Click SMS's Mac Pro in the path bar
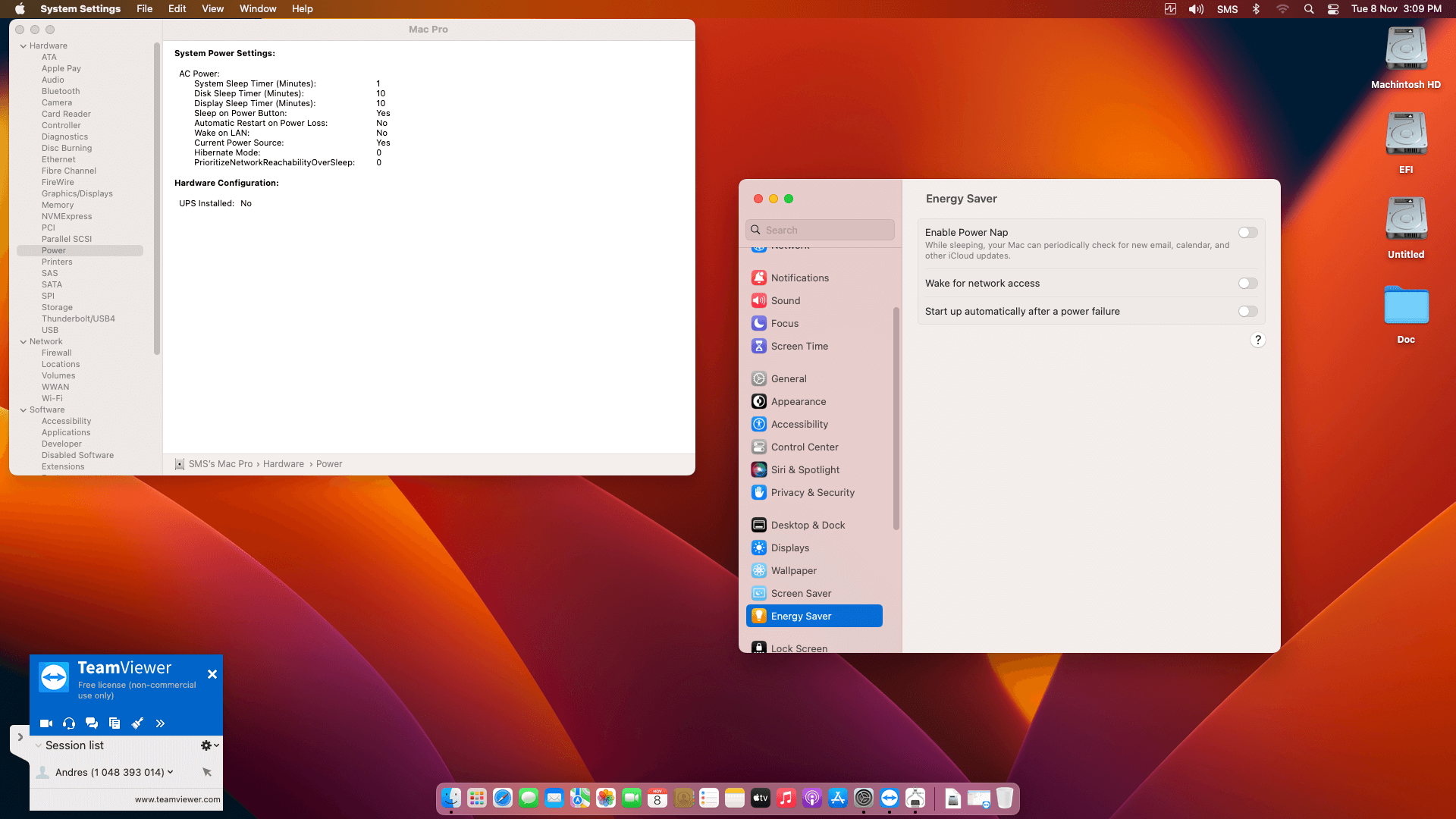1456x819 pixels. 221,464
